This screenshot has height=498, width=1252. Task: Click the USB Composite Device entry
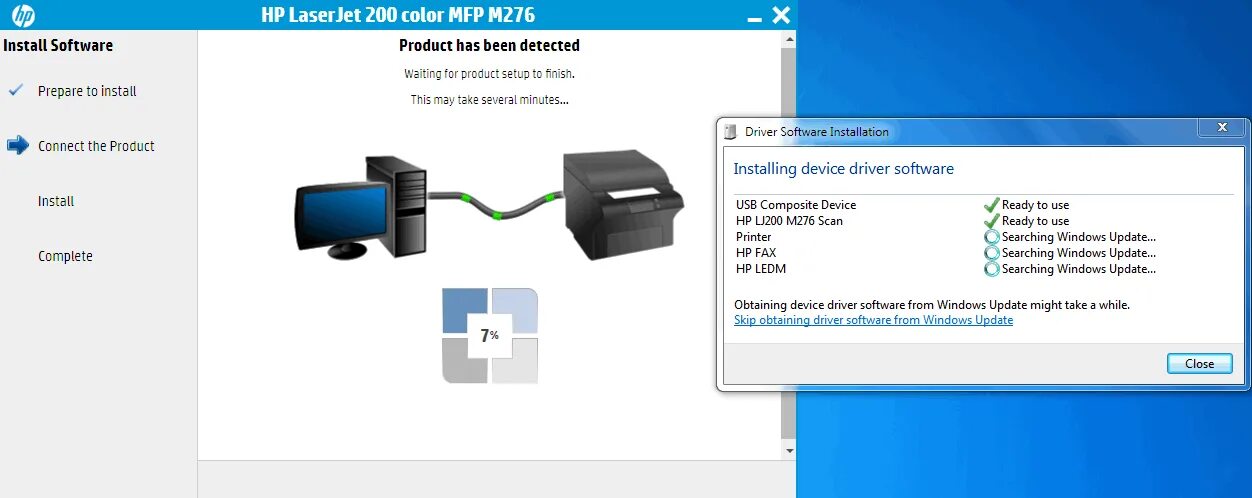796,205
